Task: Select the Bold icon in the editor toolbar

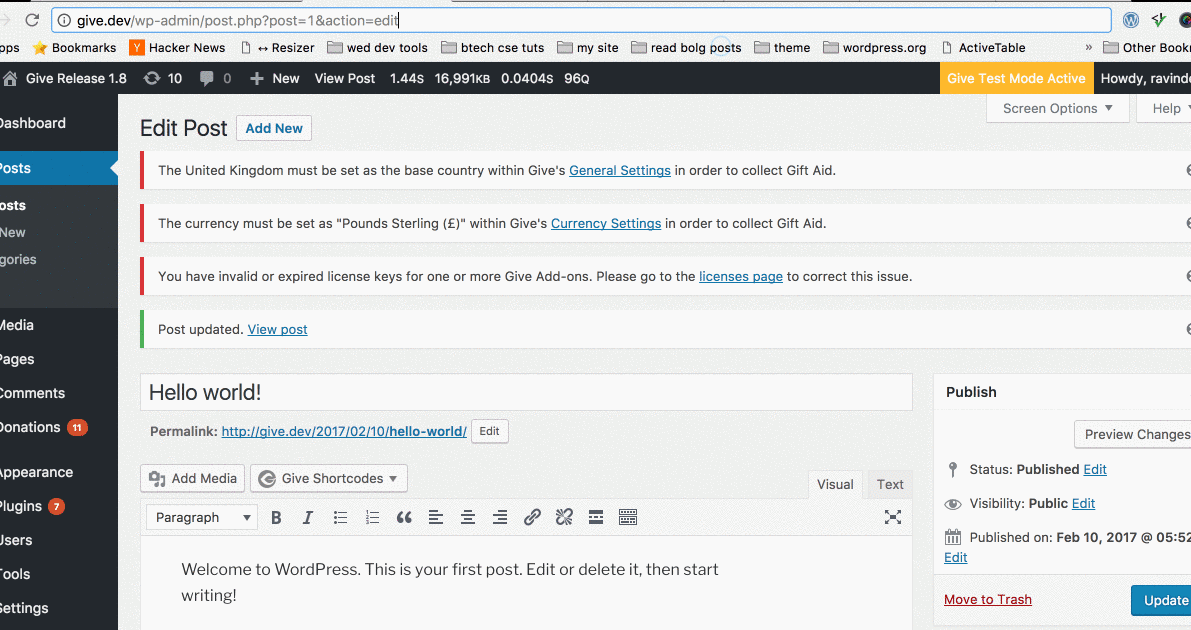Action: [276, 517]
